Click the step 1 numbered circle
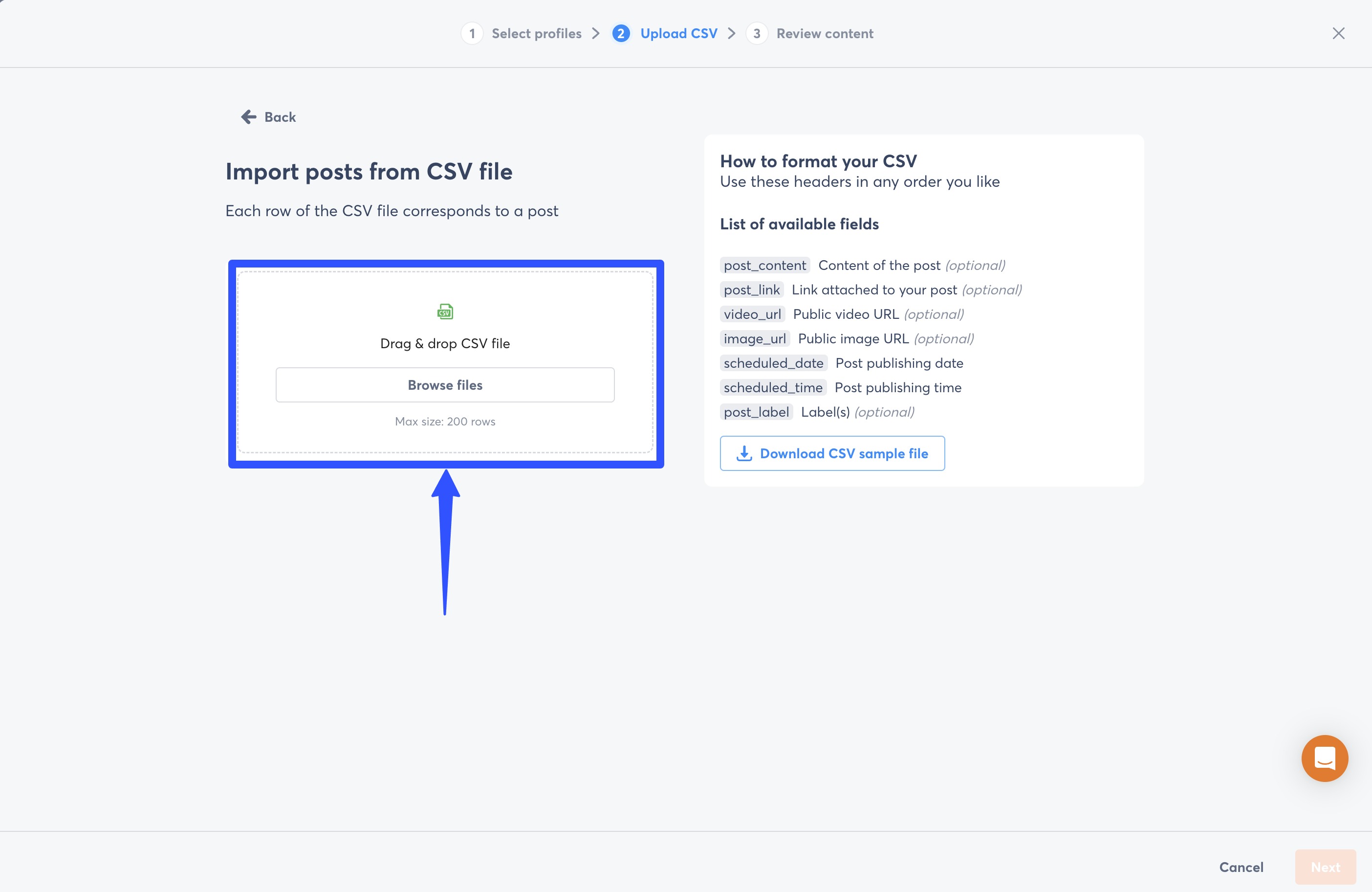 [472, 33]
